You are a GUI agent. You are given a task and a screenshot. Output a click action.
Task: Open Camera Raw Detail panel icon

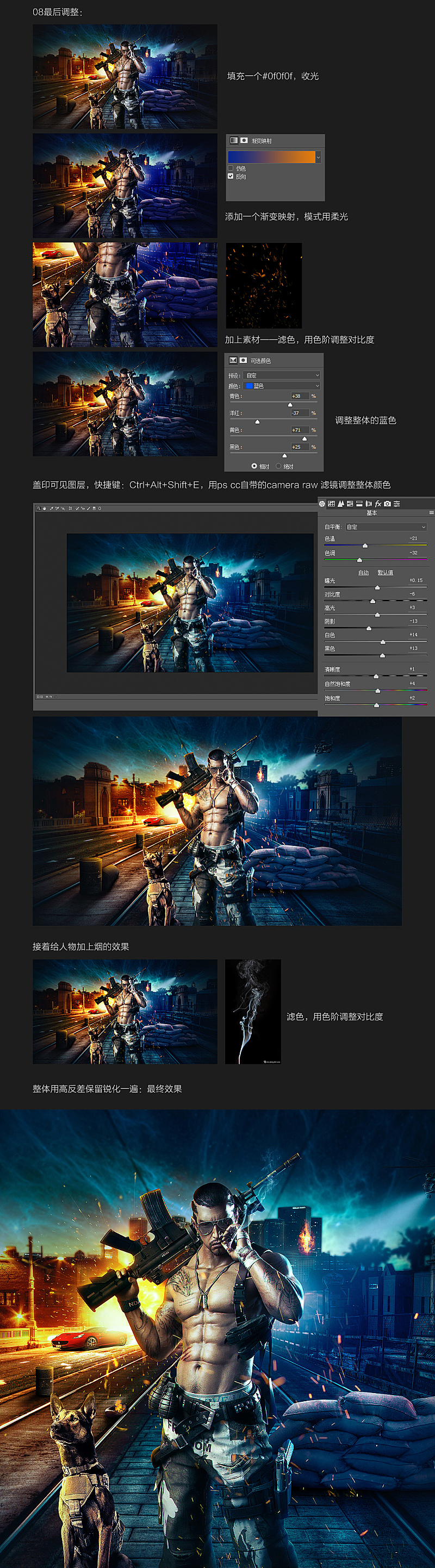point(340,504)
